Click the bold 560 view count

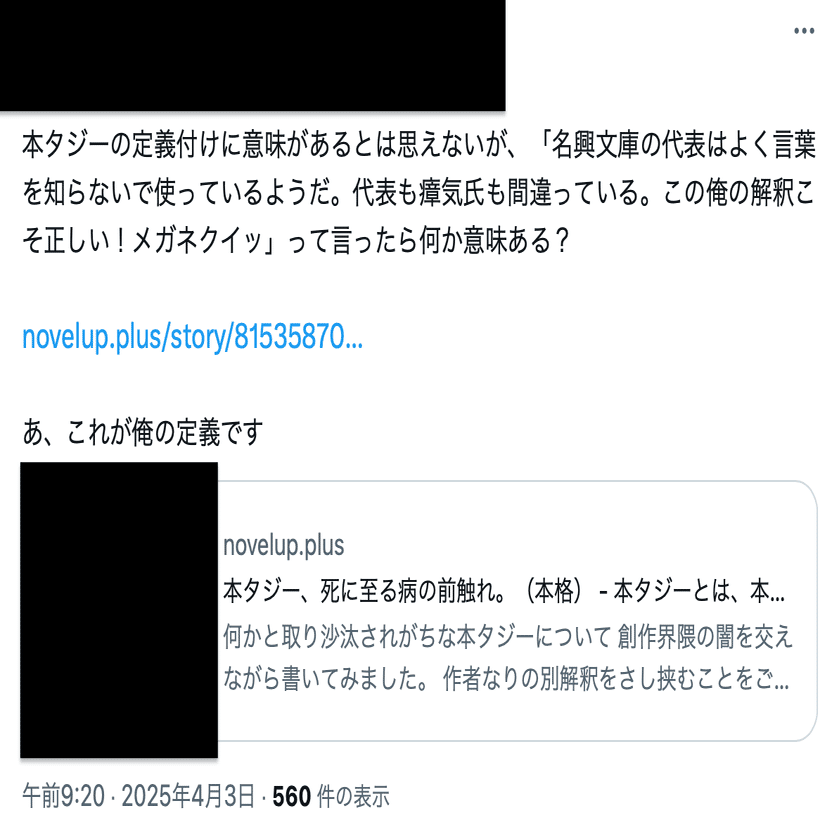pos(292,796)
